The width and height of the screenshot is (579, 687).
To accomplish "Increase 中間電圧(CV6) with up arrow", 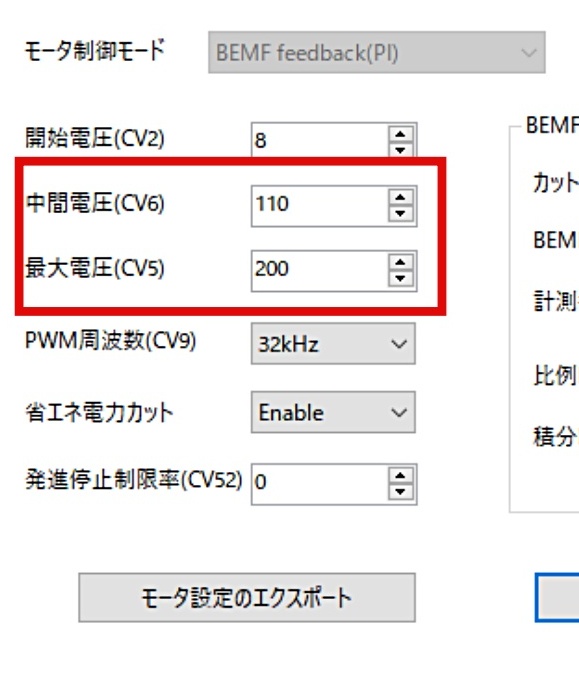I will click(x=400, y=198).
